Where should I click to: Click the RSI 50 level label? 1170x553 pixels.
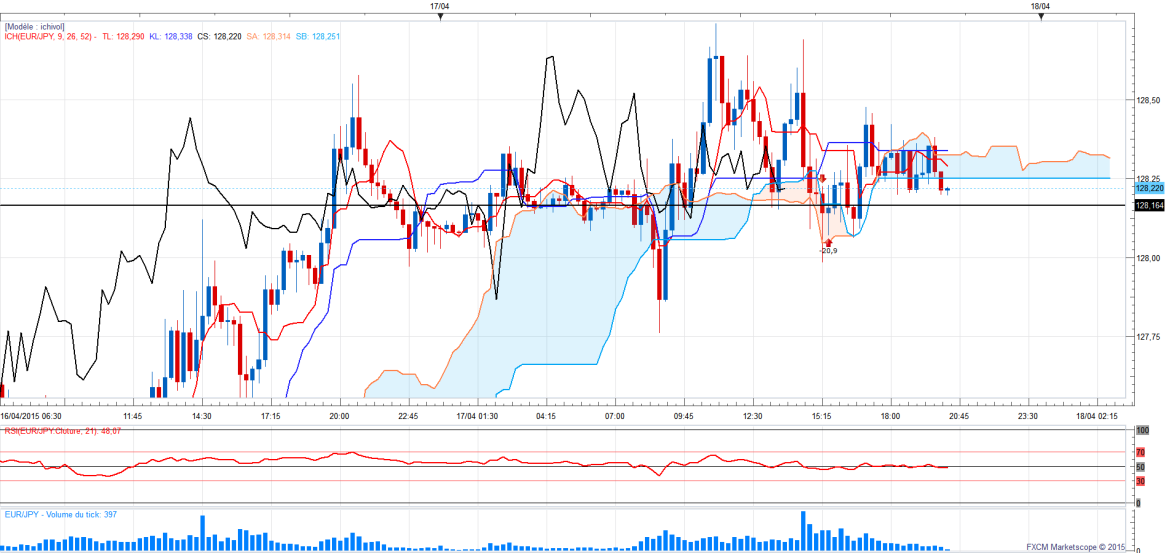(x=1140, y=467)
